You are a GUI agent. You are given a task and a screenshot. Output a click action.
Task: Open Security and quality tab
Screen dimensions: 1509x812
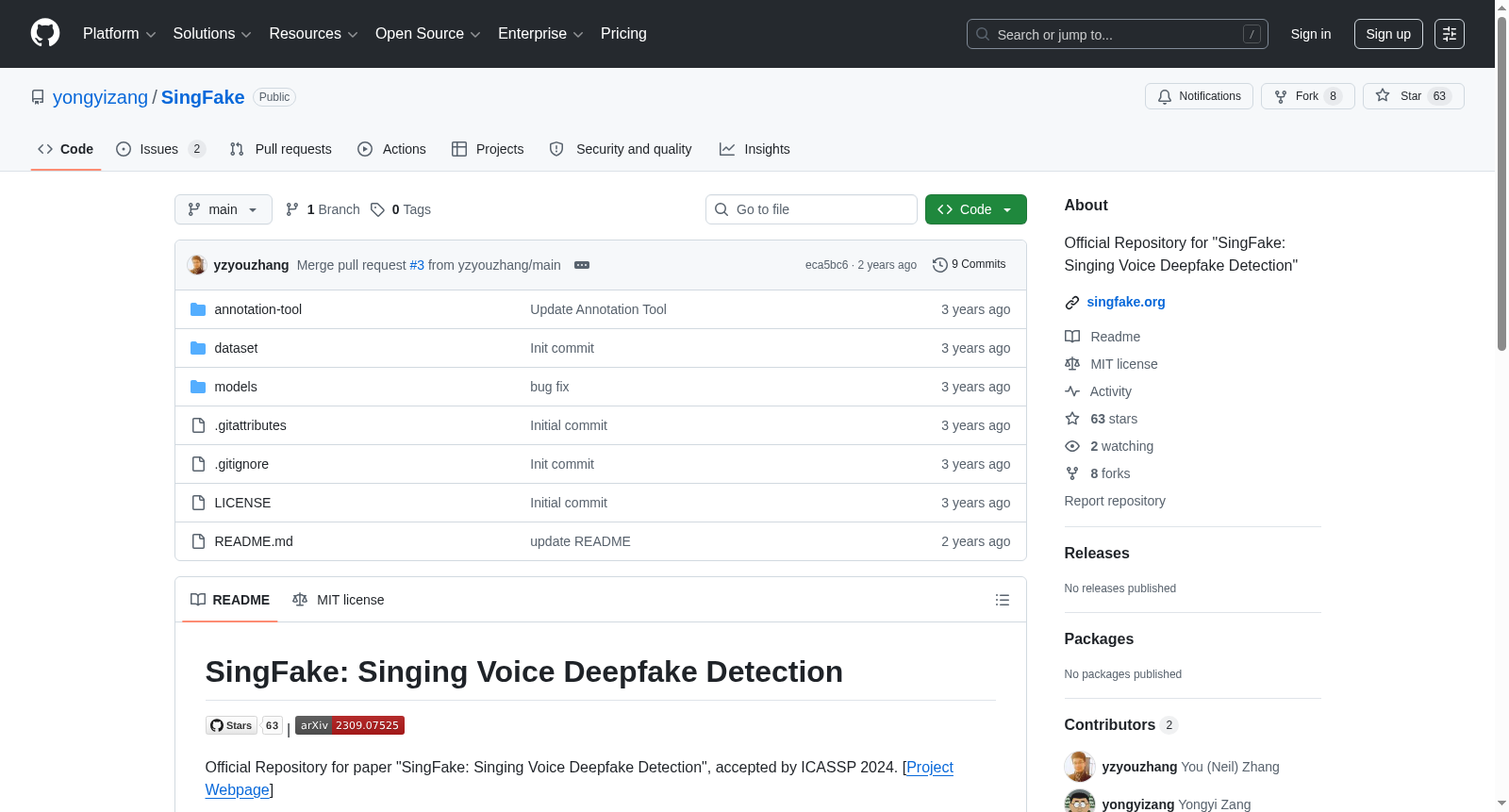pyautogui.click(x=621, y=149)
